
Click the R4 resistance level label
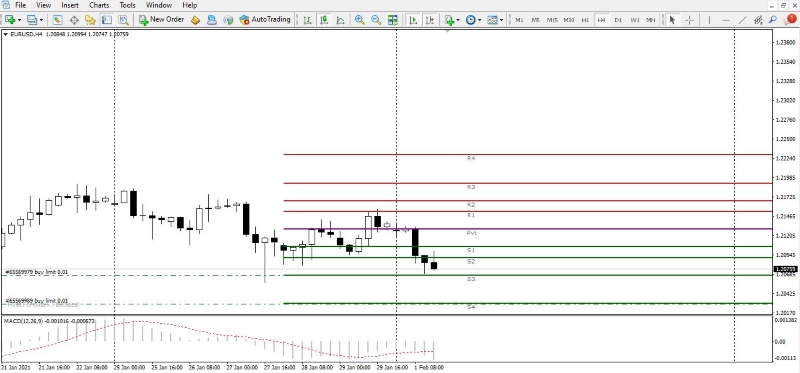(471, 159)
